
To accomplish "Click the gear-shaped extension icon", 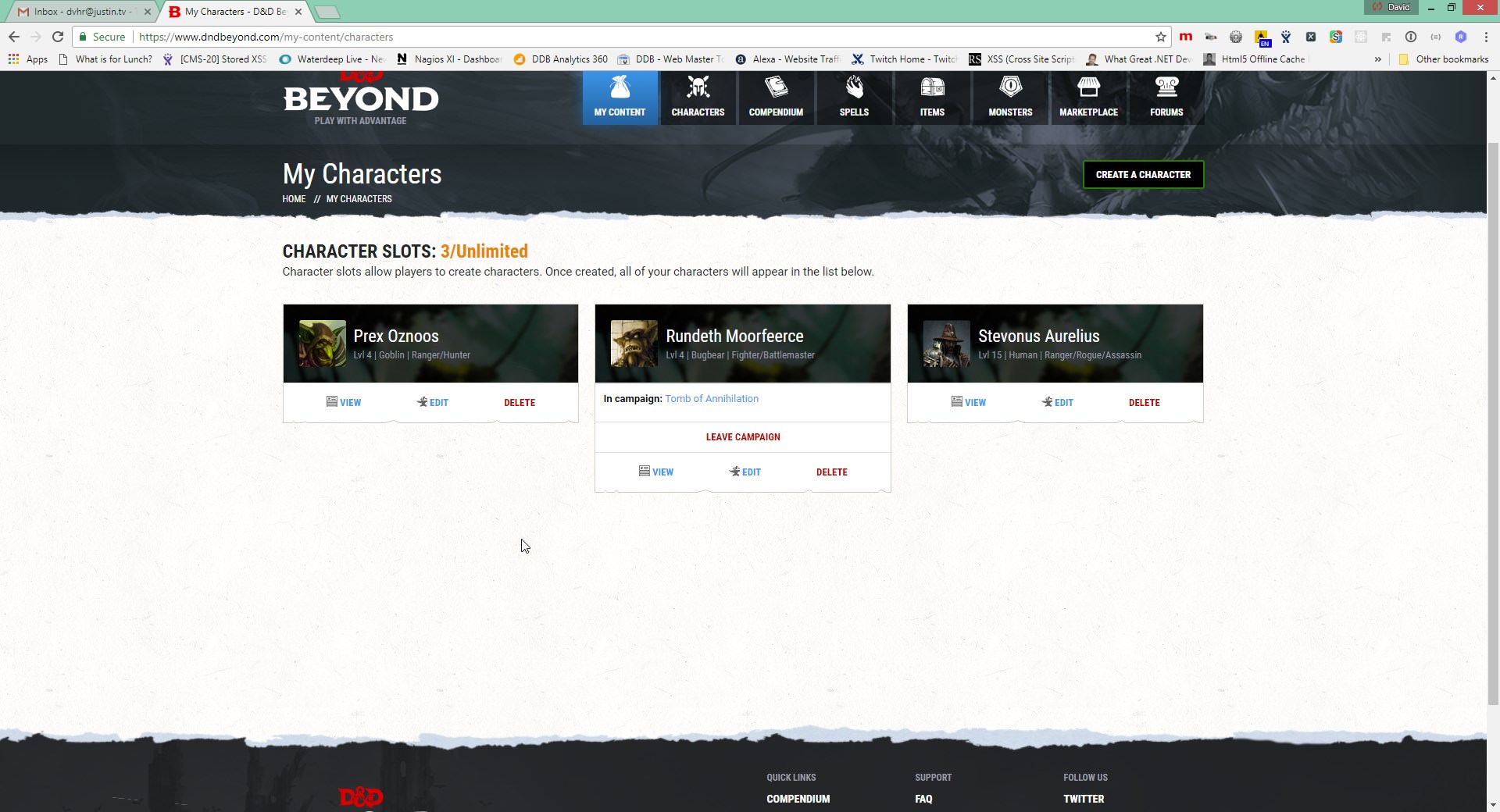I will click(x=1236, y=37).
